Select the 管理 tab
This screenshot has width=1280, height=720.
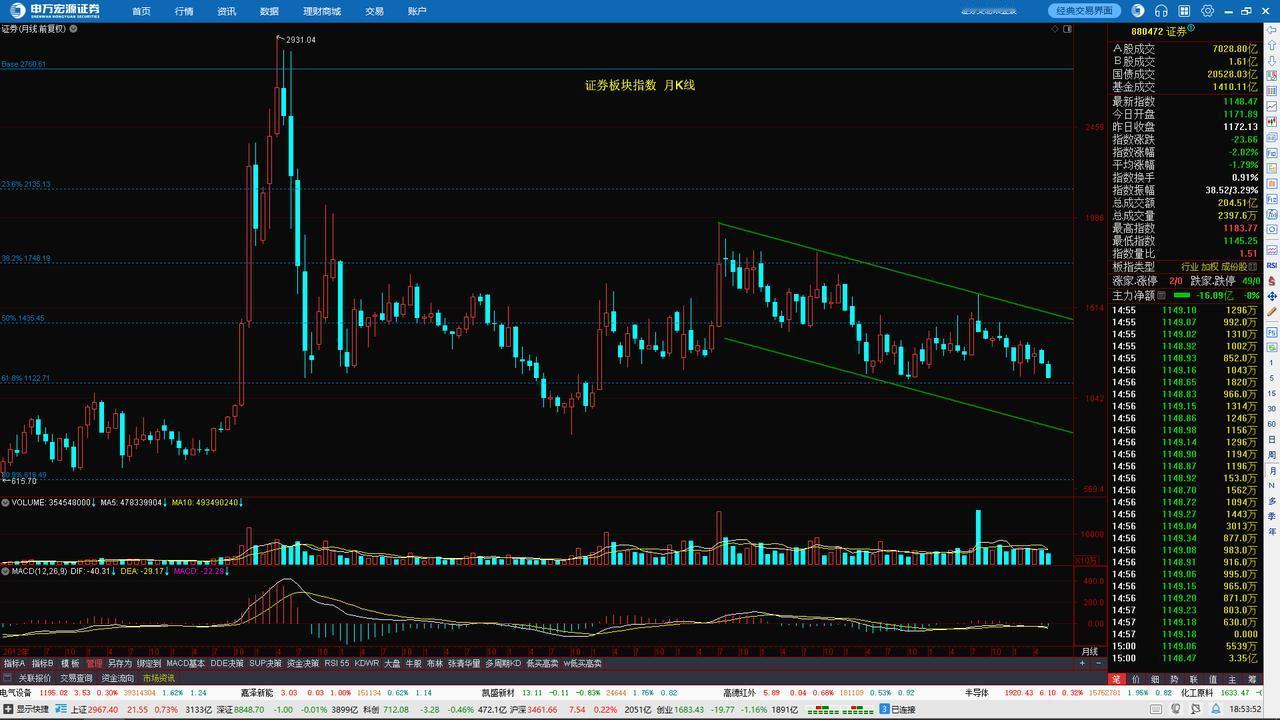(x=94, y=663)
